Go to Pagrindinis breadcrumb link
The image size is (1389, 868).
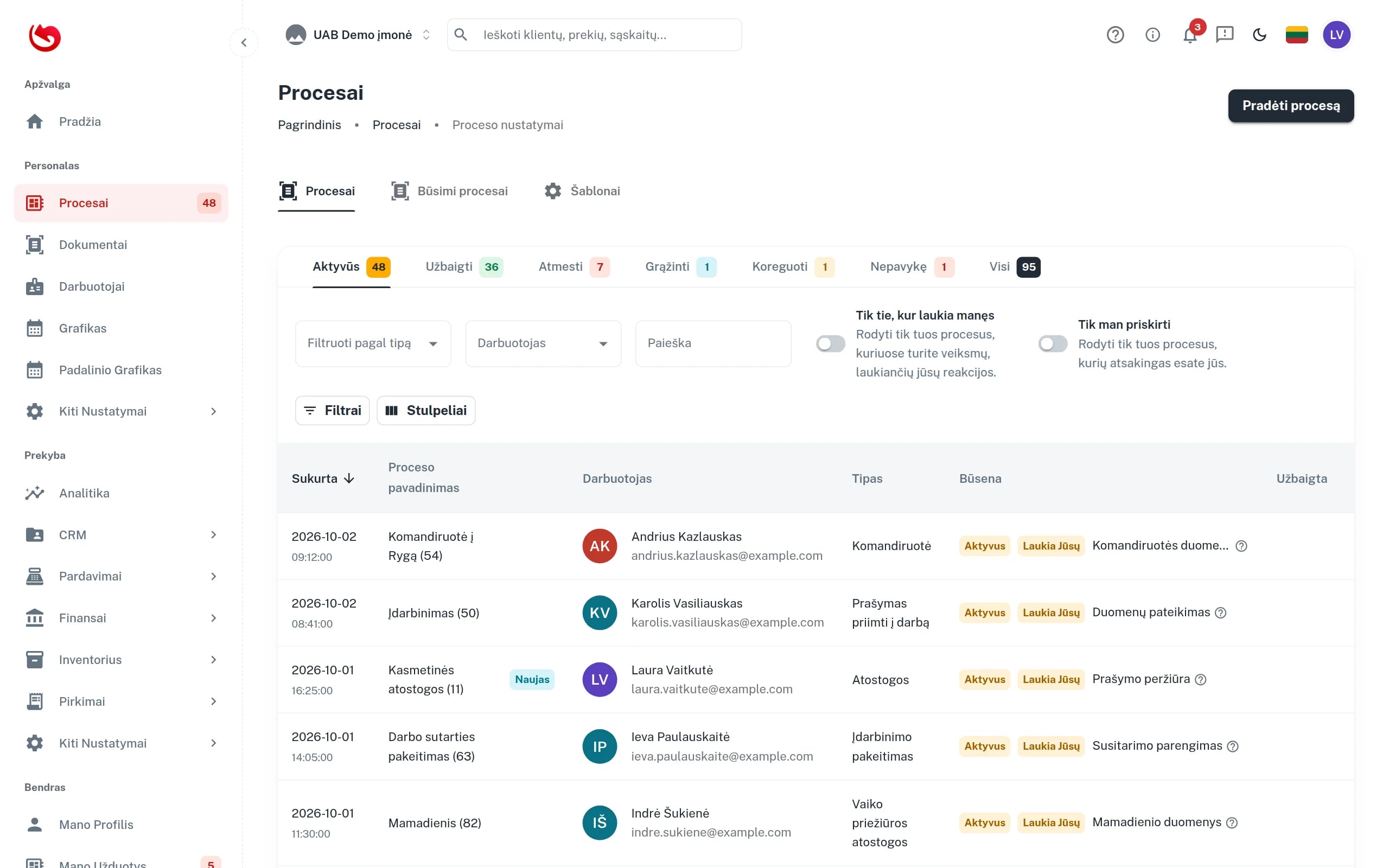click(x=309, y=125)
